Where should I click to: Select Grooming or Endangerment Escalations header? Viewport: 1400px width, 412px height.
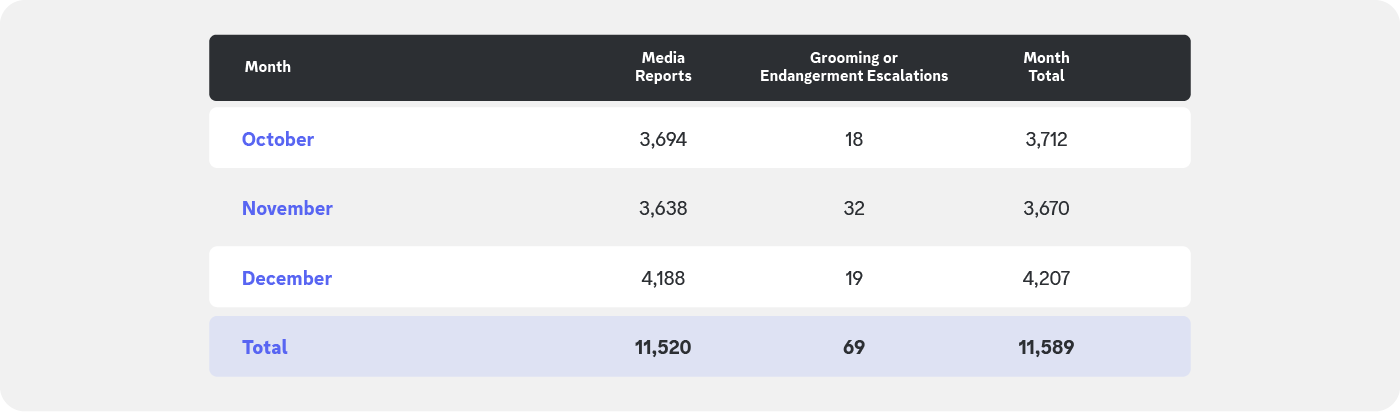[853, 67]
